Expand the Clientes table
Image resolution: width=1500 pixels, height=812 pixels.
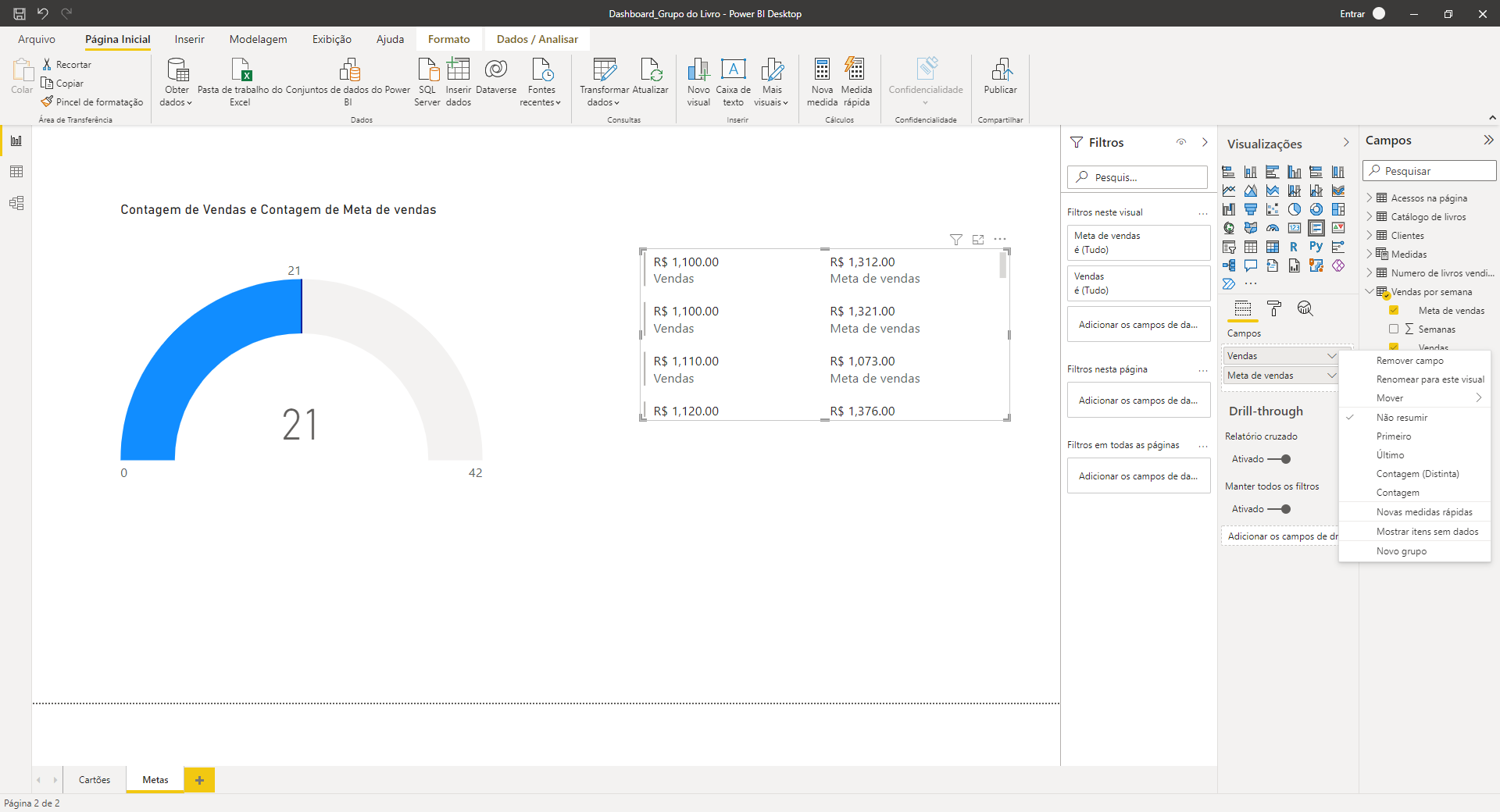tap(1370, 236)
